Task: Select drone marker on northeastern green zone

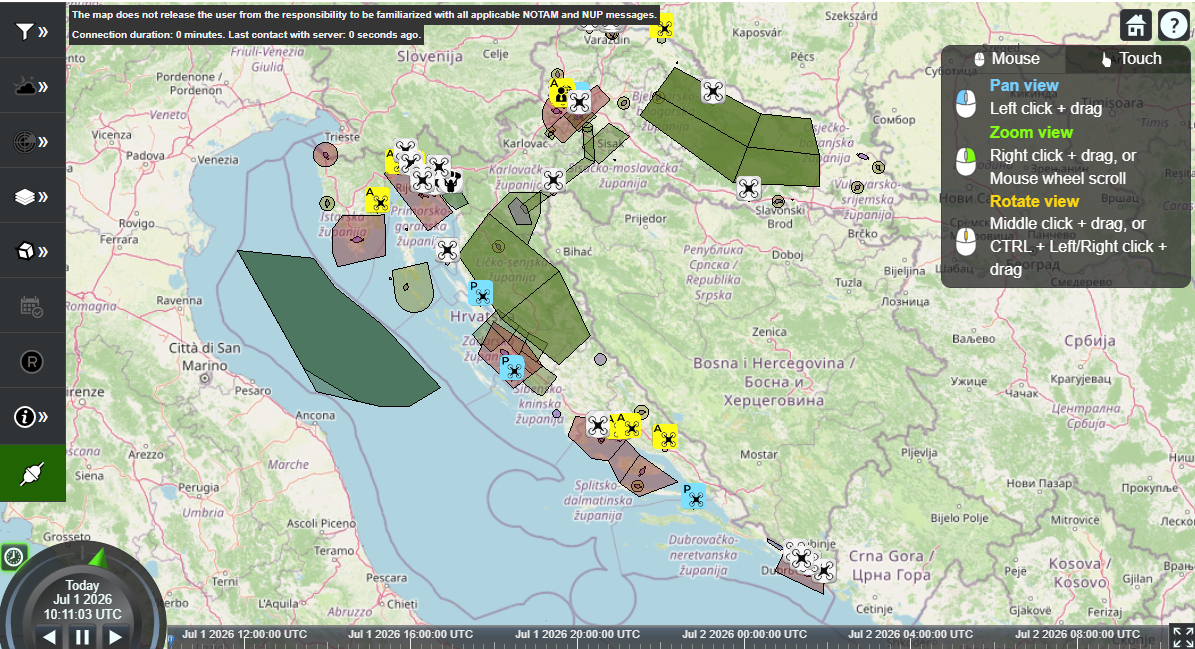Action: point(713,91)
